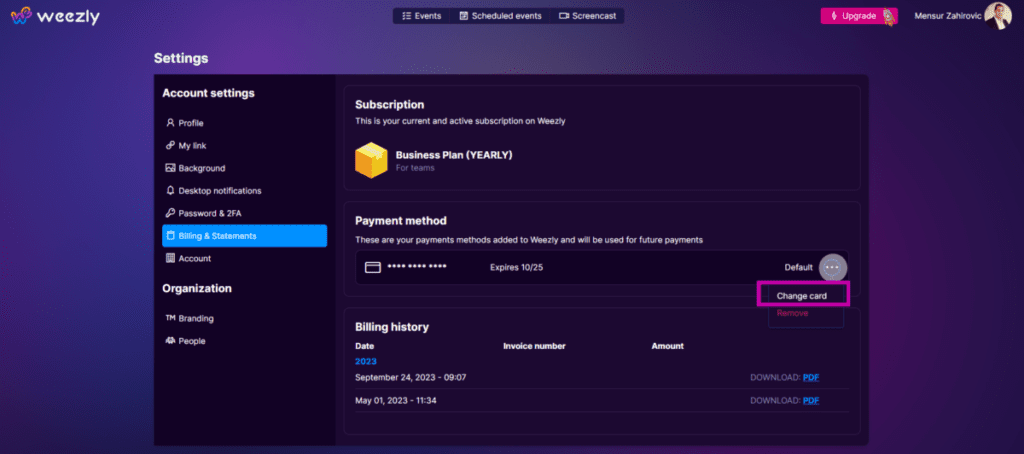Select Billing & Statements in sidebar

[x=244, y=236]
